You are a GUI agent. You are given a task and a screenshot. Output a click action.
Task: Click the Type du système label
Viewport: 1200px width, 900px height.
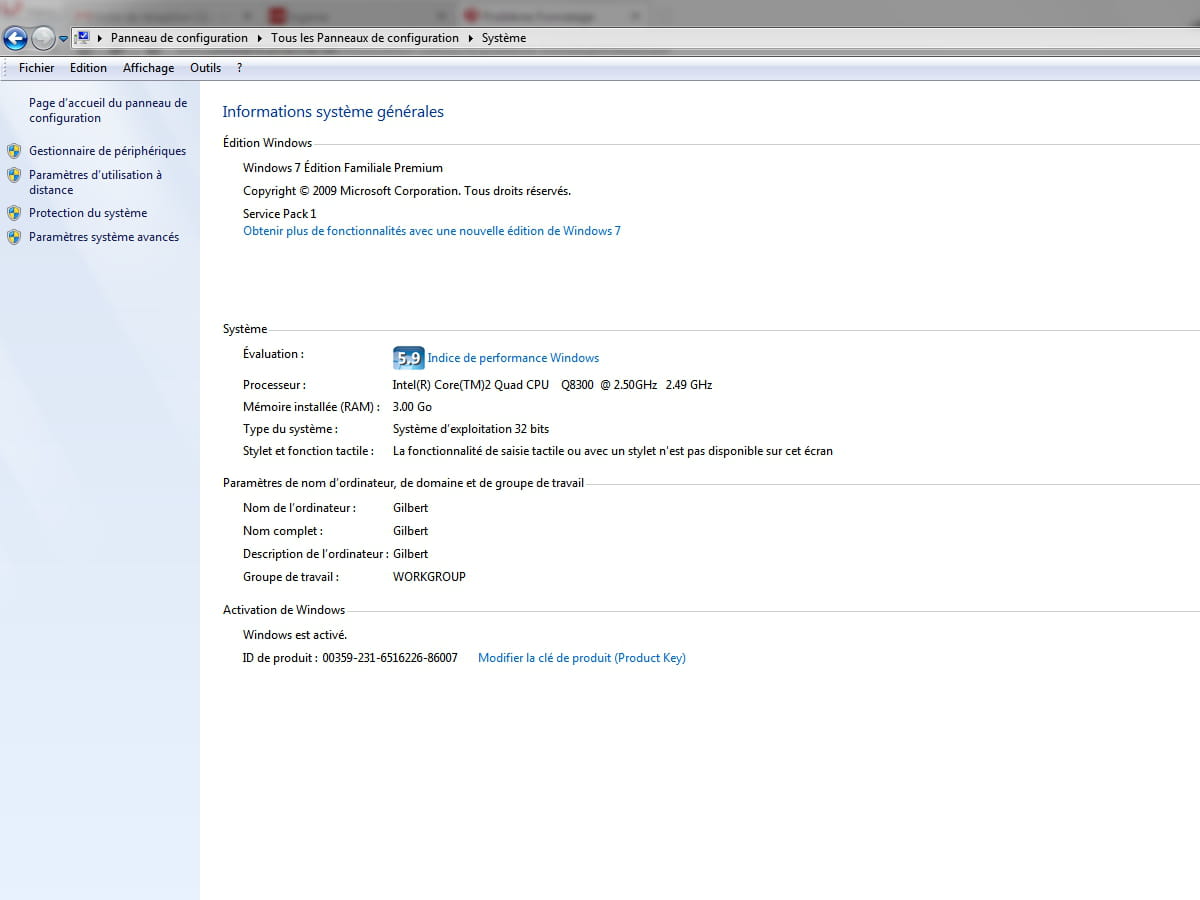(x=290, y=429)
